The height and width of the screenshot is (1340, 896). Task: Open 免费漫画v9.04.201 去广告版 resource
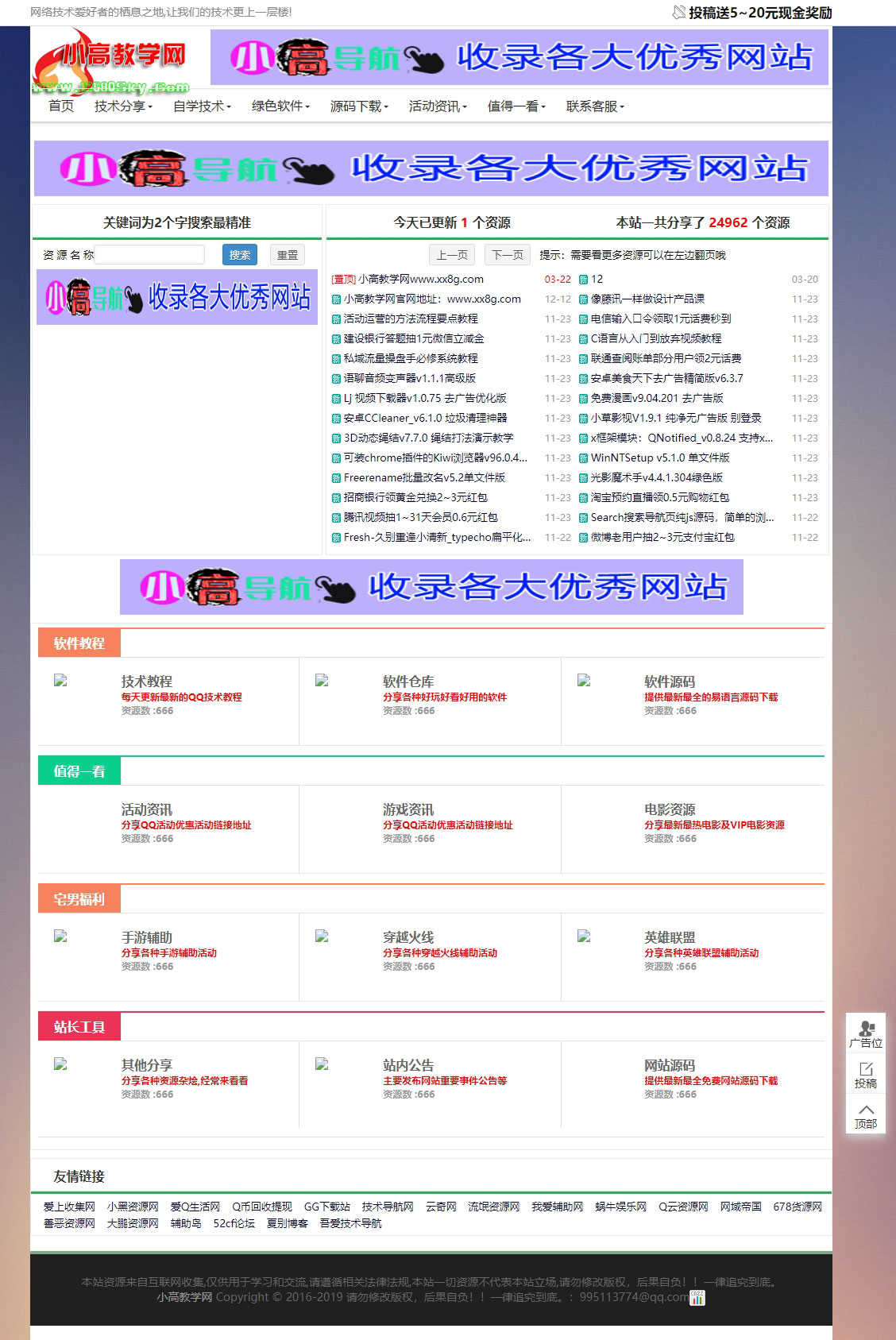pyautogui.click(x=657, y=398)
